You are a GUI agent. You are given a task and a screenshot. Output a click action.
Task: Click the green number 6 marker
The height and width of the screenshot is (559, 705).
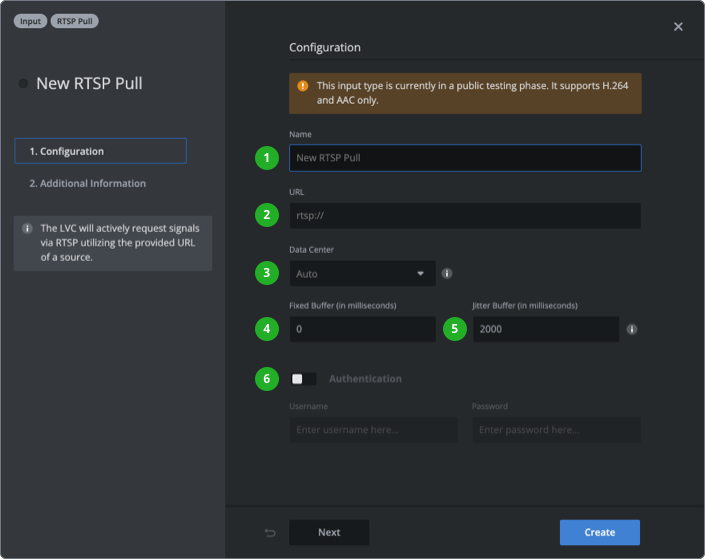pyautogui.click(x=266, y=379)
